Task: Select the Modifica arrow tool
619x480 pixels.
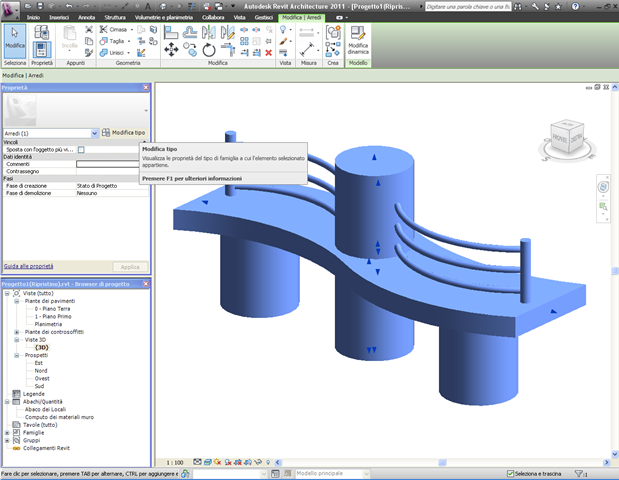Action: pyautogui.click(x=15, y=40)
